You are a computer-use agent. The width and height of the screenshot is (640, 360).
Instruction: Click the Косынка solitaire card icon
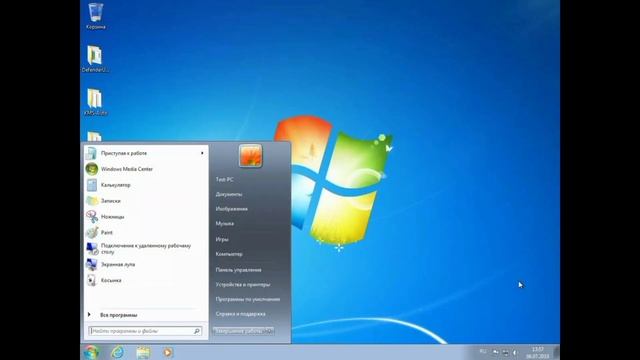coord(92,280)
